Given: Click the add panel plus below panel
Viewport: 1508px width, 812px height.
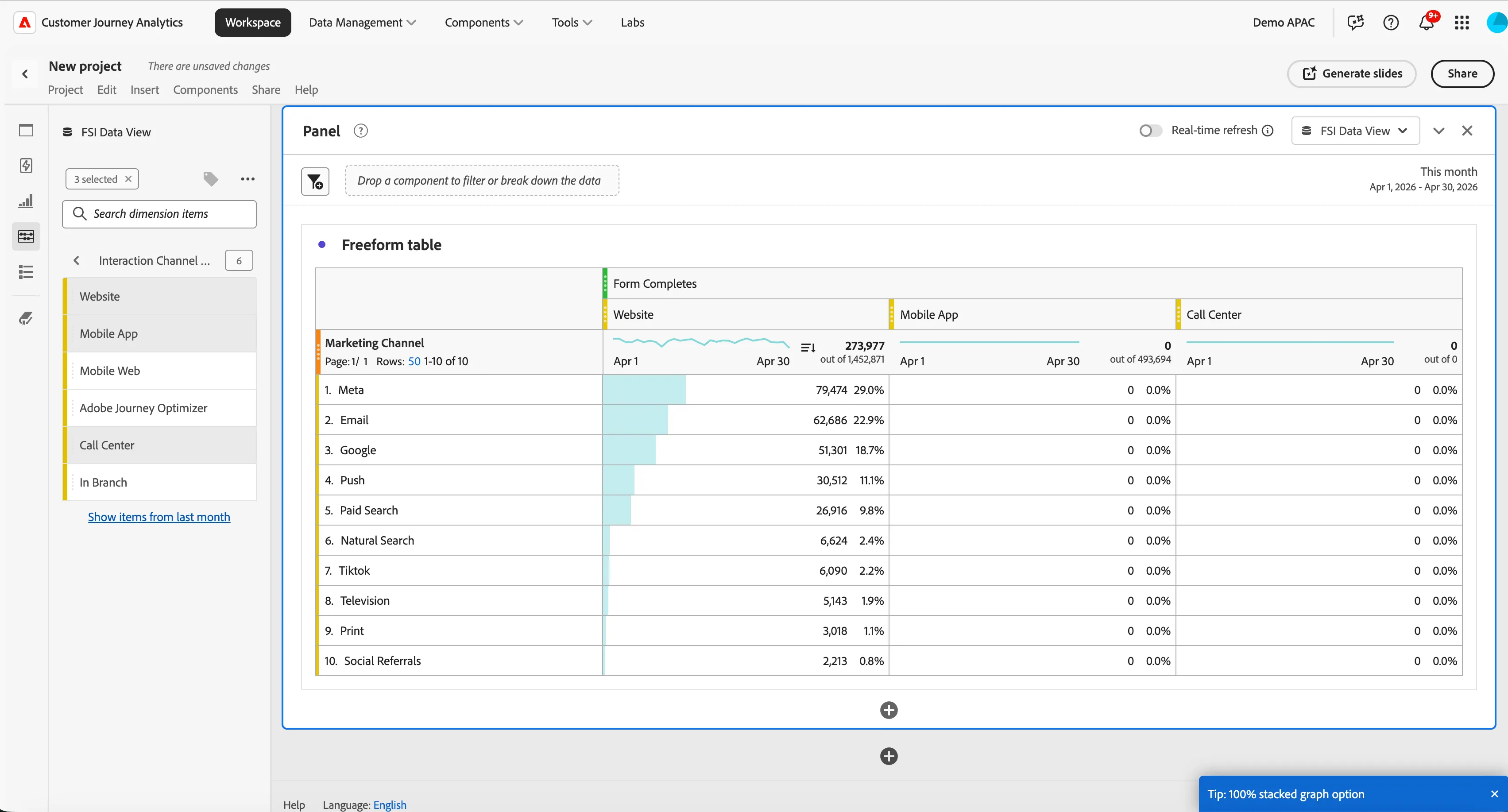Looking at the screenshot, I should [889, 756].
